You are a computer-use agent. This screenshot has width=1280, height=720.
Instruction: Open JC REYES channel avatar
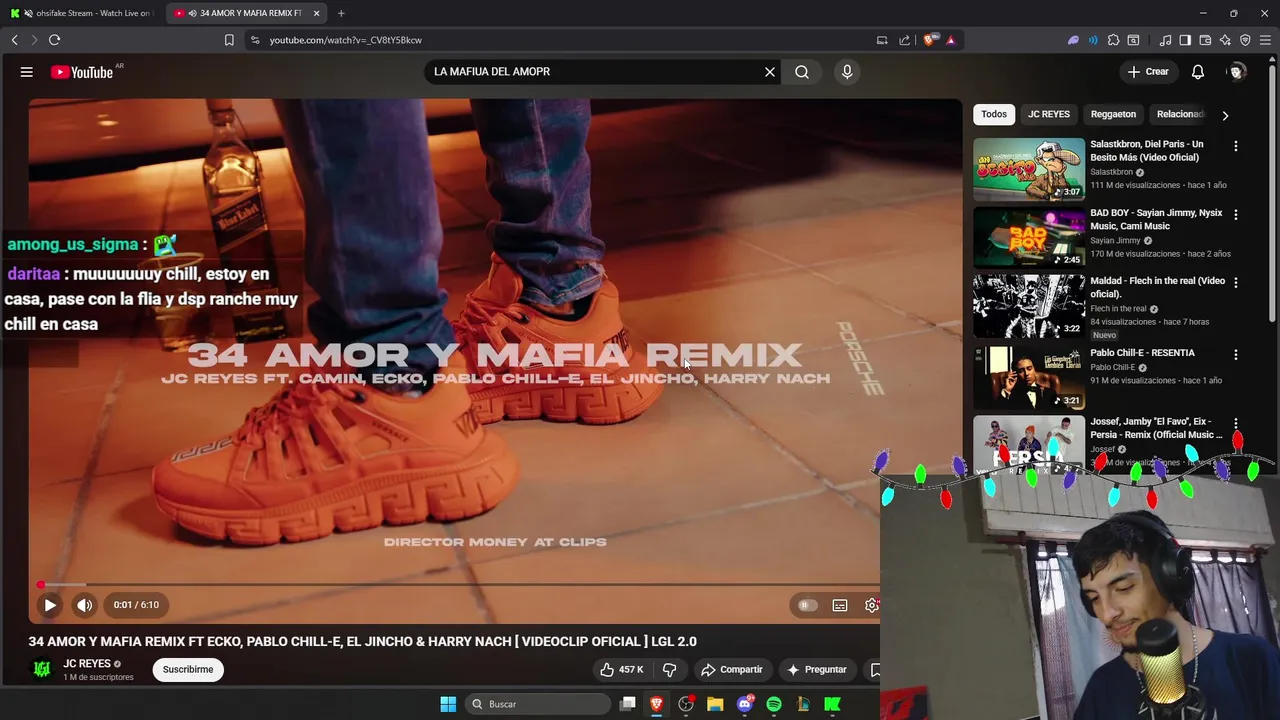42,669
